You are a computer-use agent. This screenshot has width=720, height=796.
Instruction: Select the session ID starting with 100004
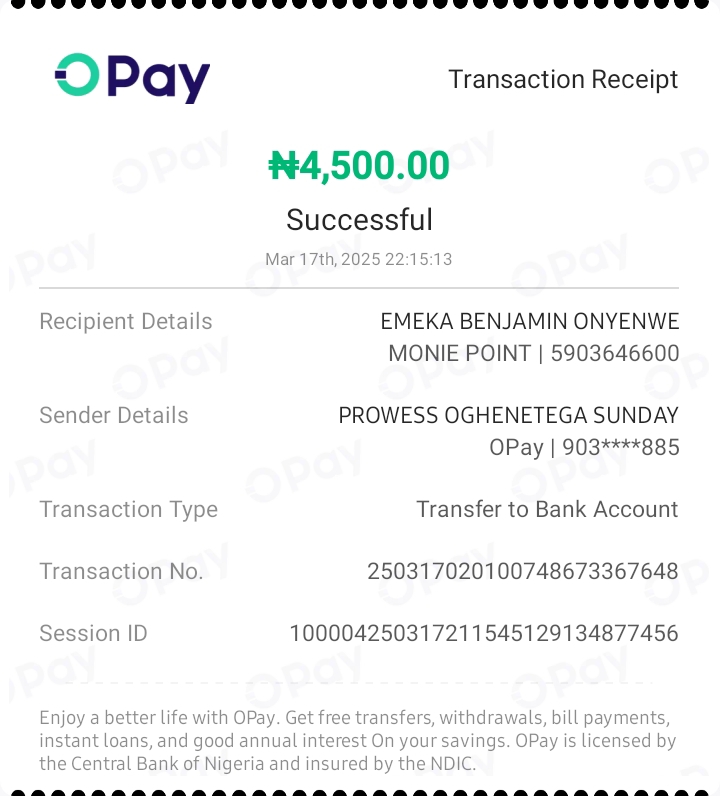(483, 633)
